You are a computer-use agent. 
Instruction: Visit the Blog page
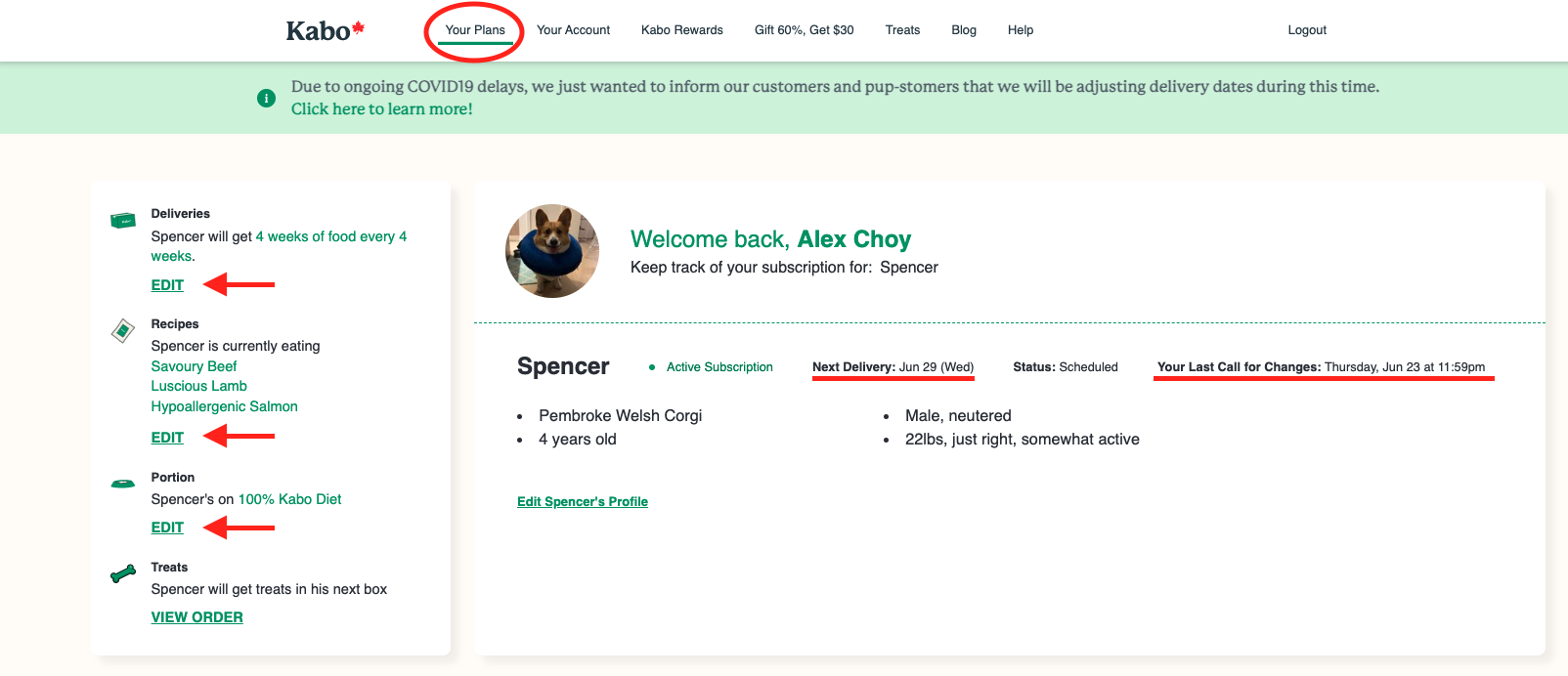[x=964, y=30]
